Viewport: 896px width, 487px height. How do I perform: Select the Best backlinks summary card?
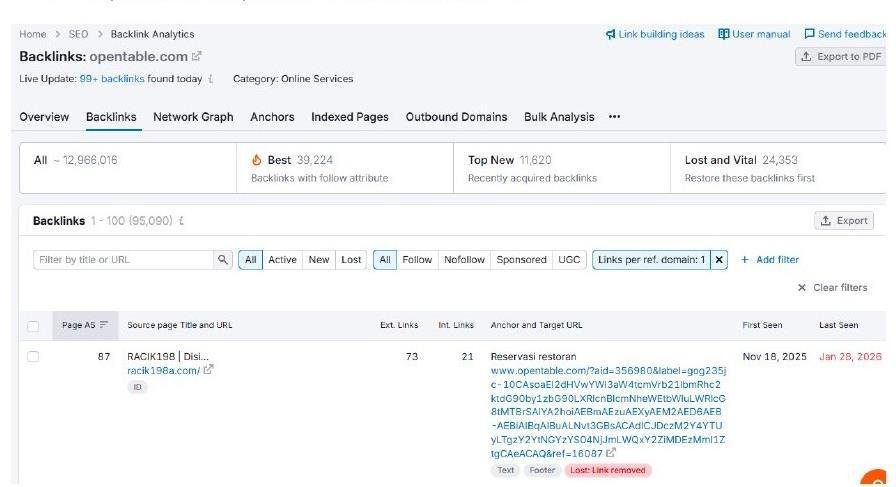coord(345,168)
